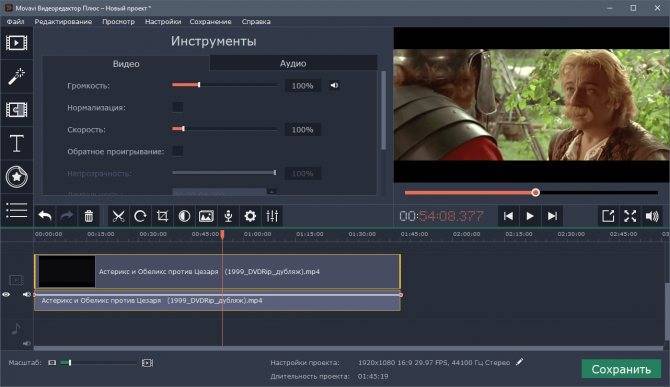
Task: Open the Titles text tab
Action: coord(17,143)
